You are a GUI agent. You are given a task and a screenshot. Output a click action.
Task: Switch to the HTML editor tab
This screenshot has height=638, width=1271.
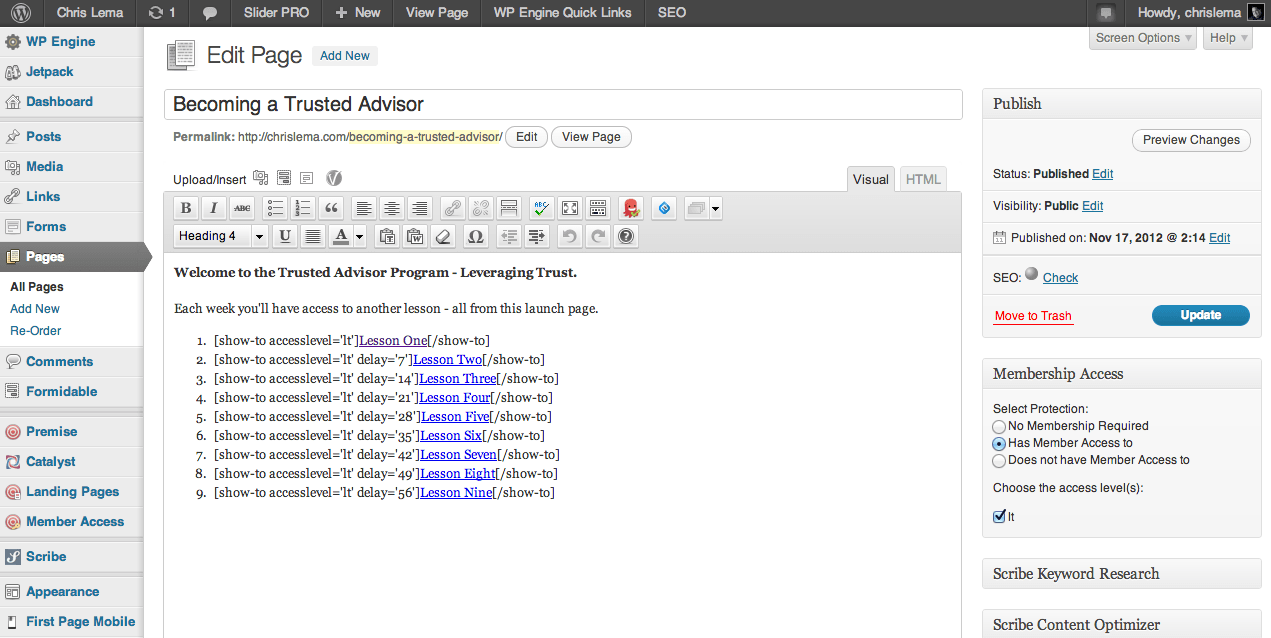(922, 179)
